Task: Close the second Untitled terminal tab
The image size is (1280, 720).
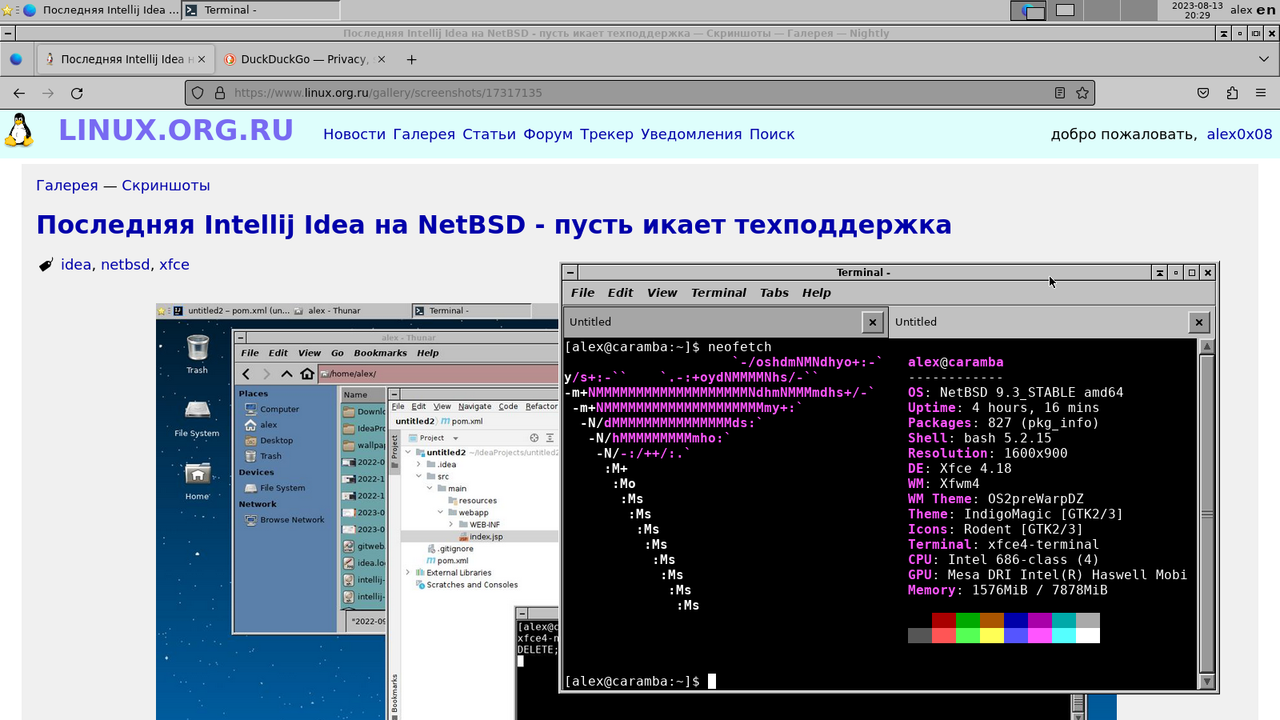Action: coord(1198,322)
